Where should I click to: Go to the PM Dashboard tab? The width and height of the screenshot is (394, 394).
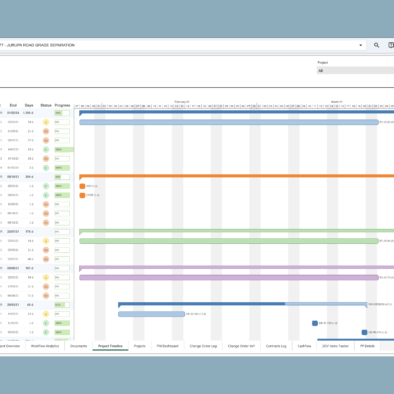coord(167,346)
